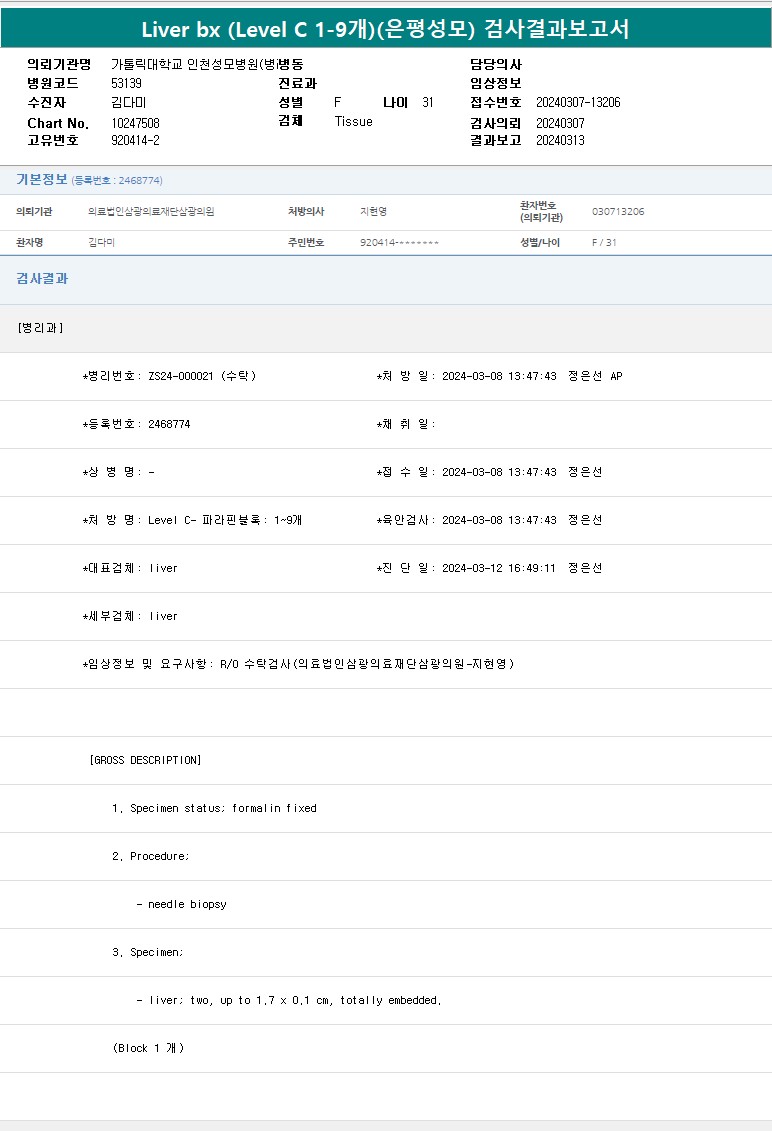The width and height of the screenshot is (772, 1131).
Task: Open the 검사결과 section header
Action: [41, 279]
